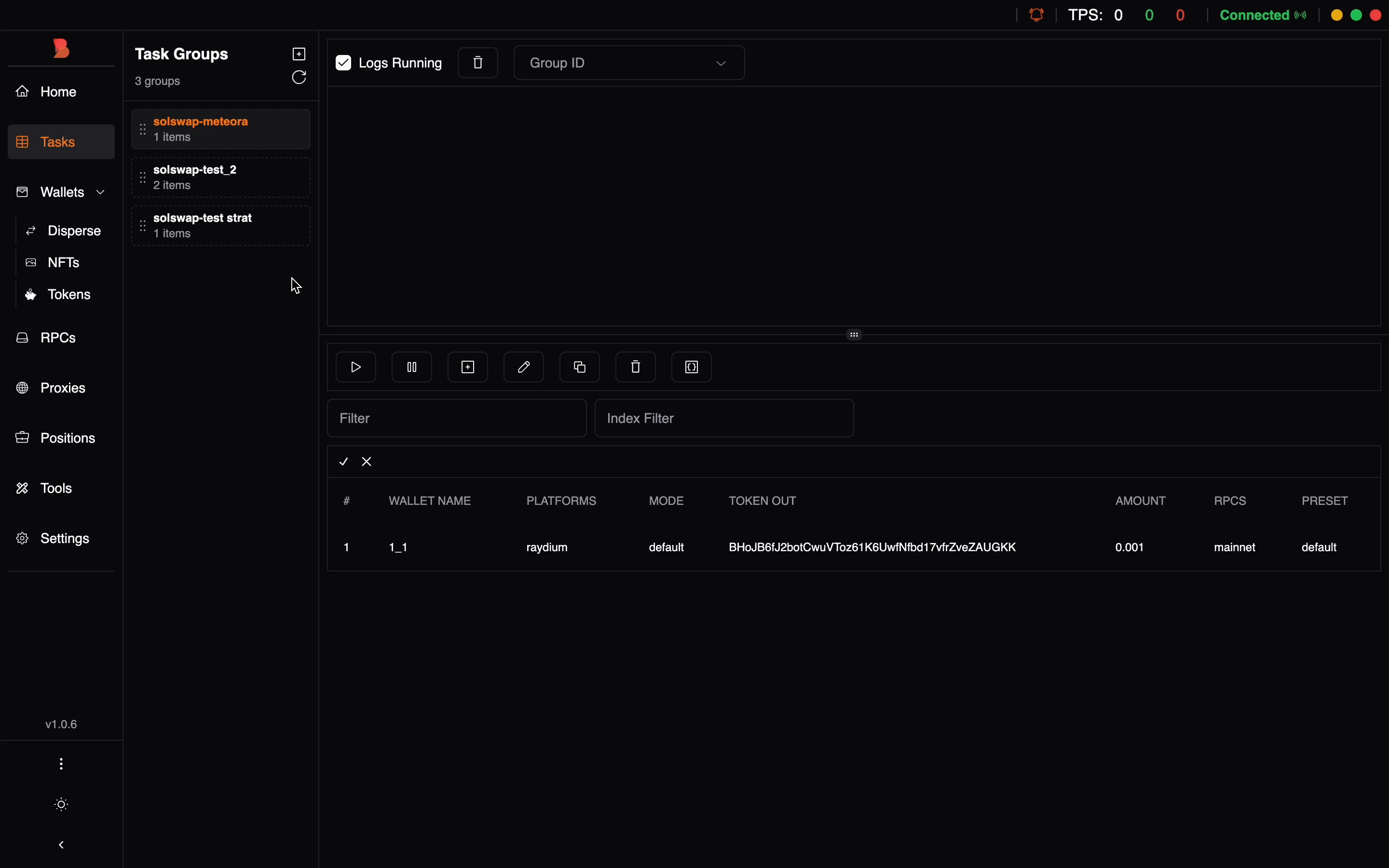Click the add task icon in toolbar
1389x868 pixels.
468,367
